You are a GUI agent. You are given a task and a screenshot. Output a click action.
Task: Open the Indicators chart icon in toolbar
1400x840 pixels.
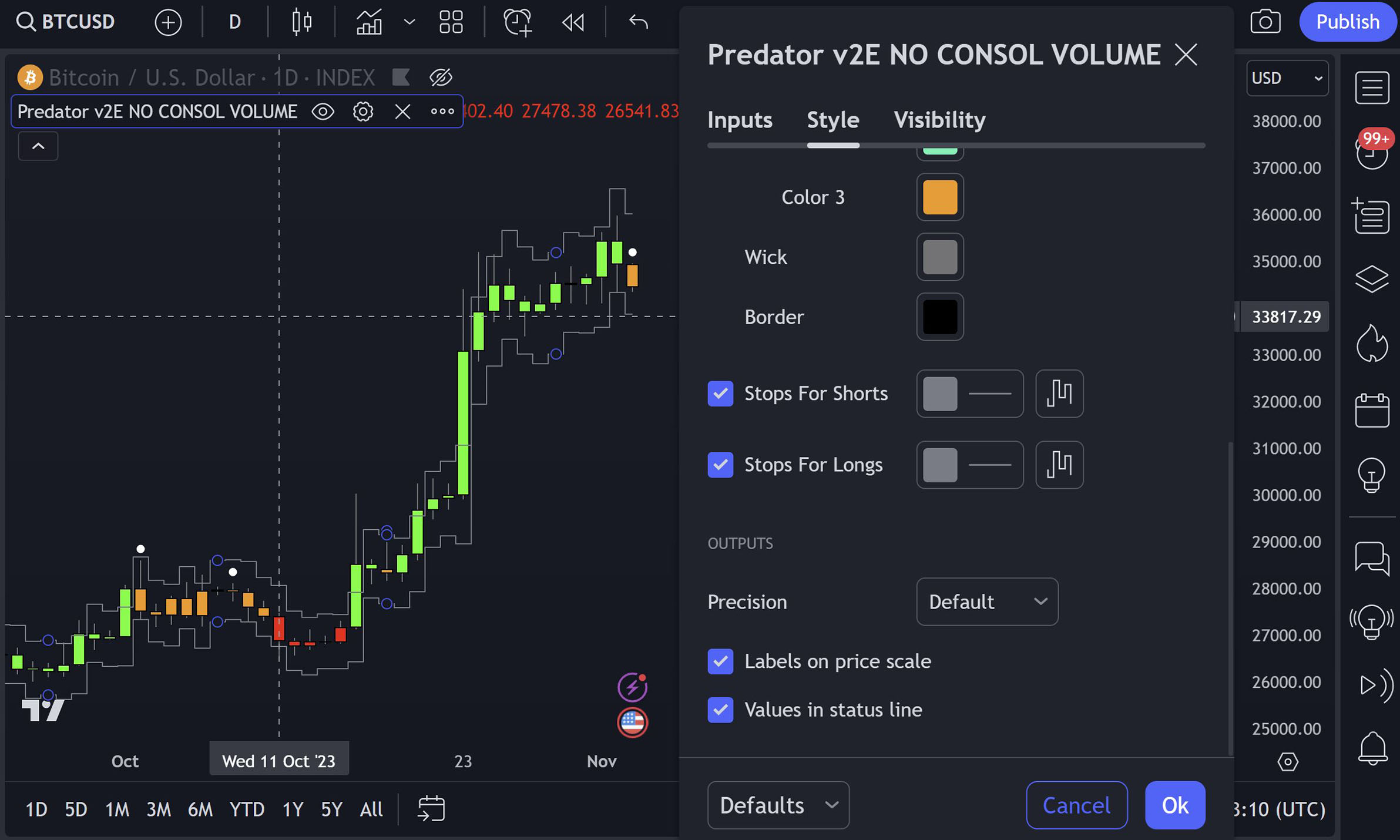[x=369, y=22]
